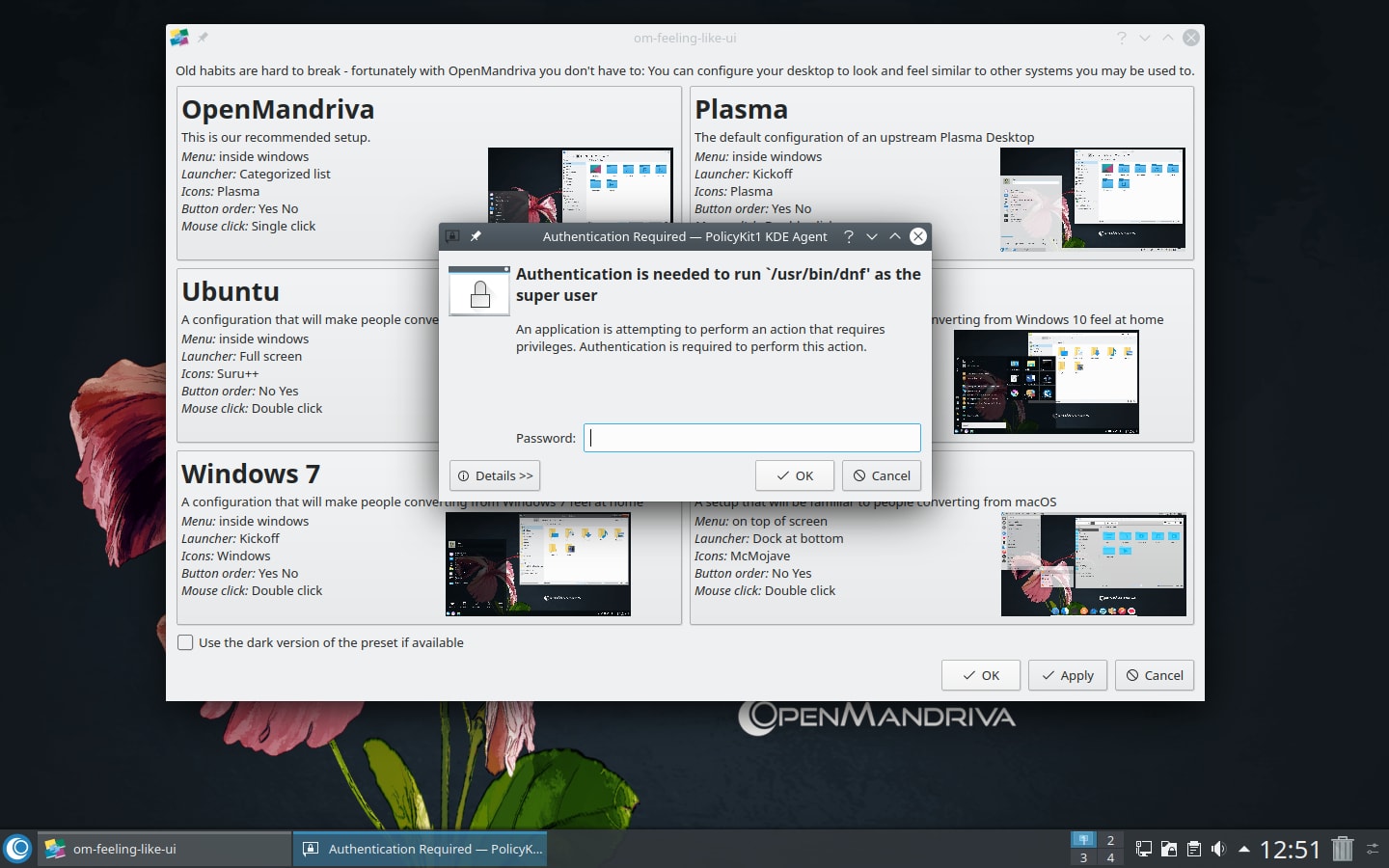Open the clipboard tray icon
Image resolution: width=1389 pixels, height=868 pixels.
tap(1194, 849)
